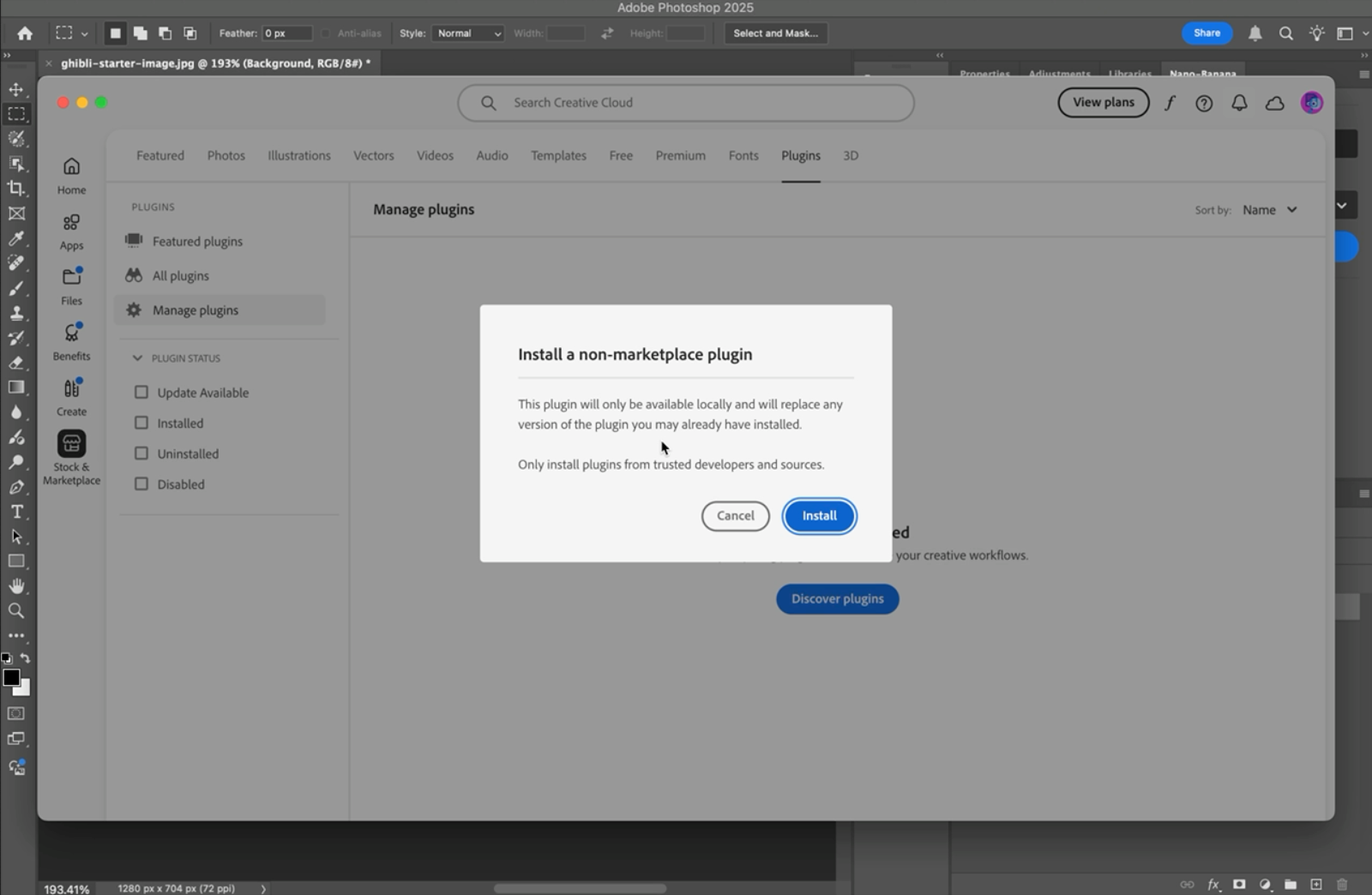Viewport: 1372px width, 895px height.
Task: Select the Pen tool
Action: [16, 487]
